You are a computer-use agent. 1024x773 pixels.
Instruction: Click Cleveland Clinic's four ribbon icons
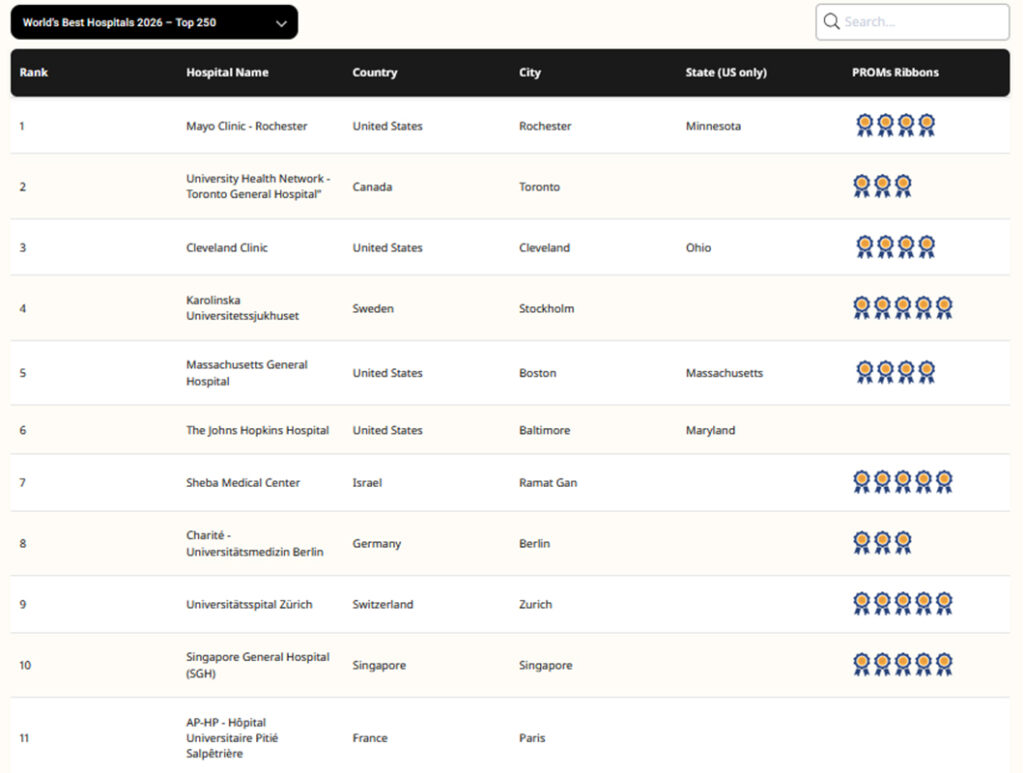[895, 247]
